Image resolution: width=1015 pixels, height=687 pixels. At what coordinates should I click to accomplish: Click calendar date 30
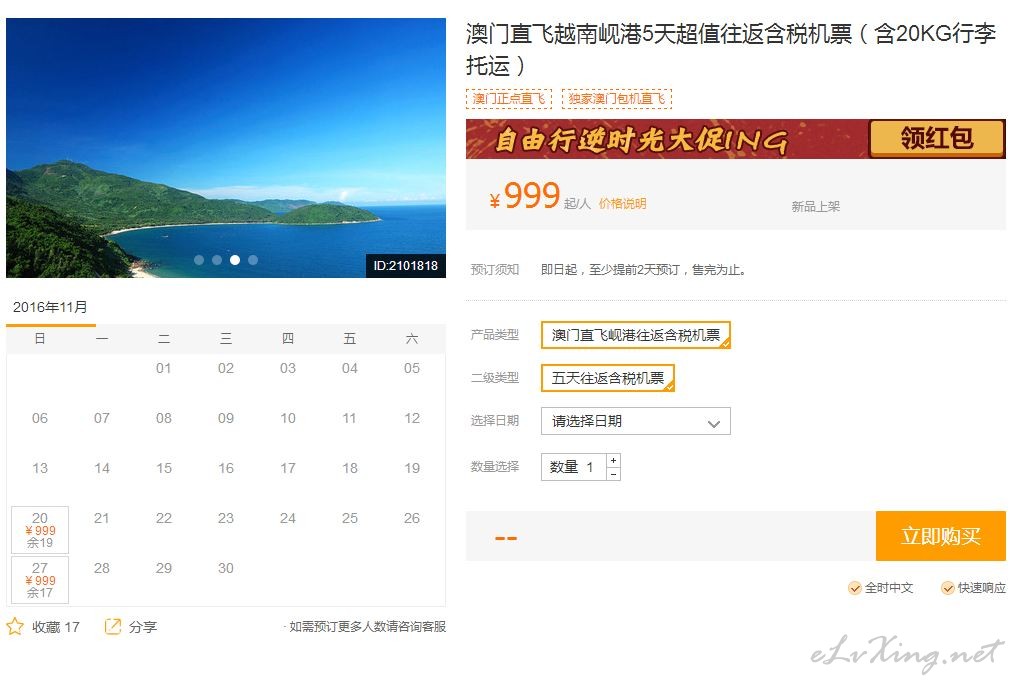(226, 568)
